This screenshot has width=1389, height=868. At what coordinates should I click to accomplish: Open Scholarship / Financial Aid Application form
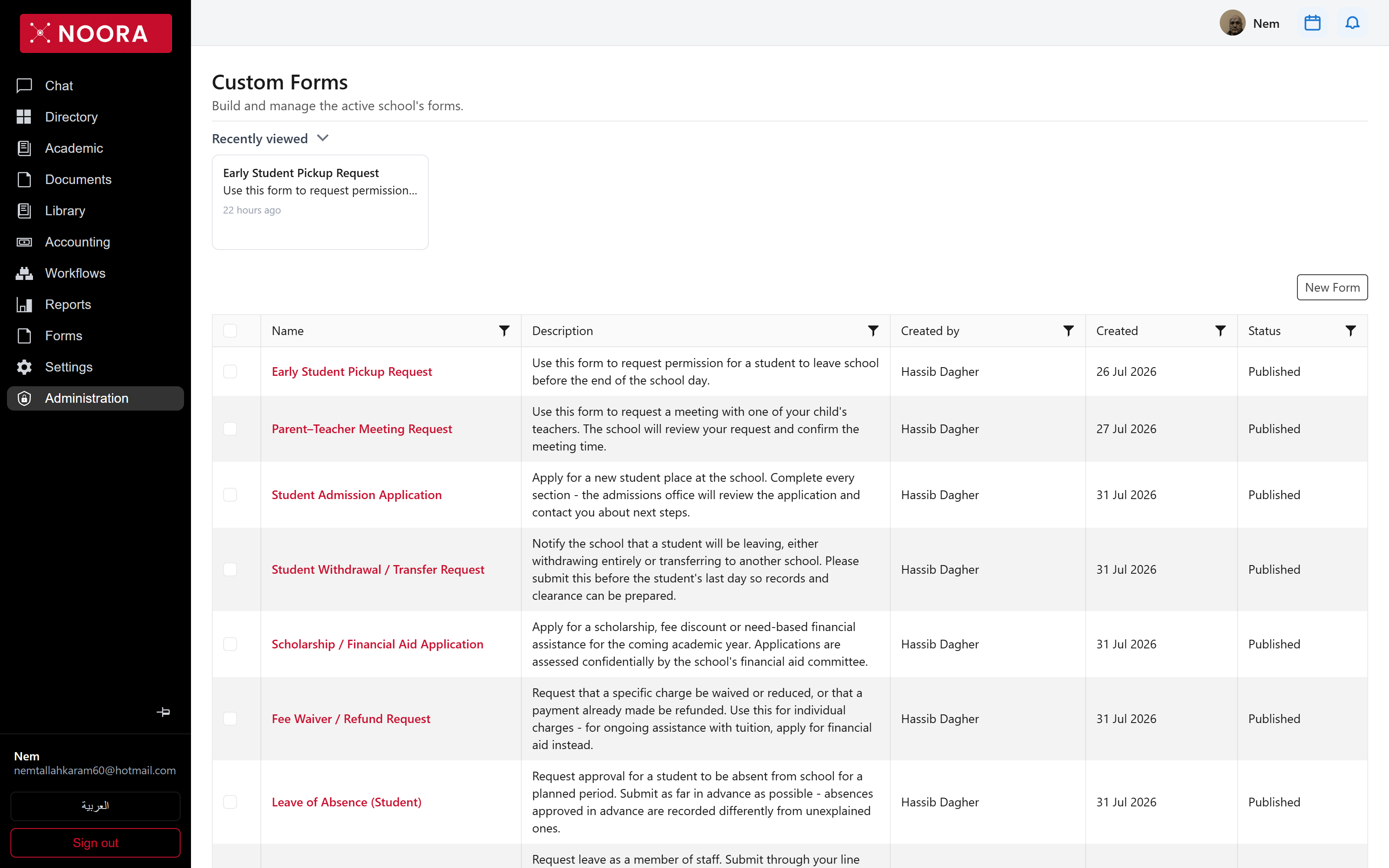[x=377, y=644]
